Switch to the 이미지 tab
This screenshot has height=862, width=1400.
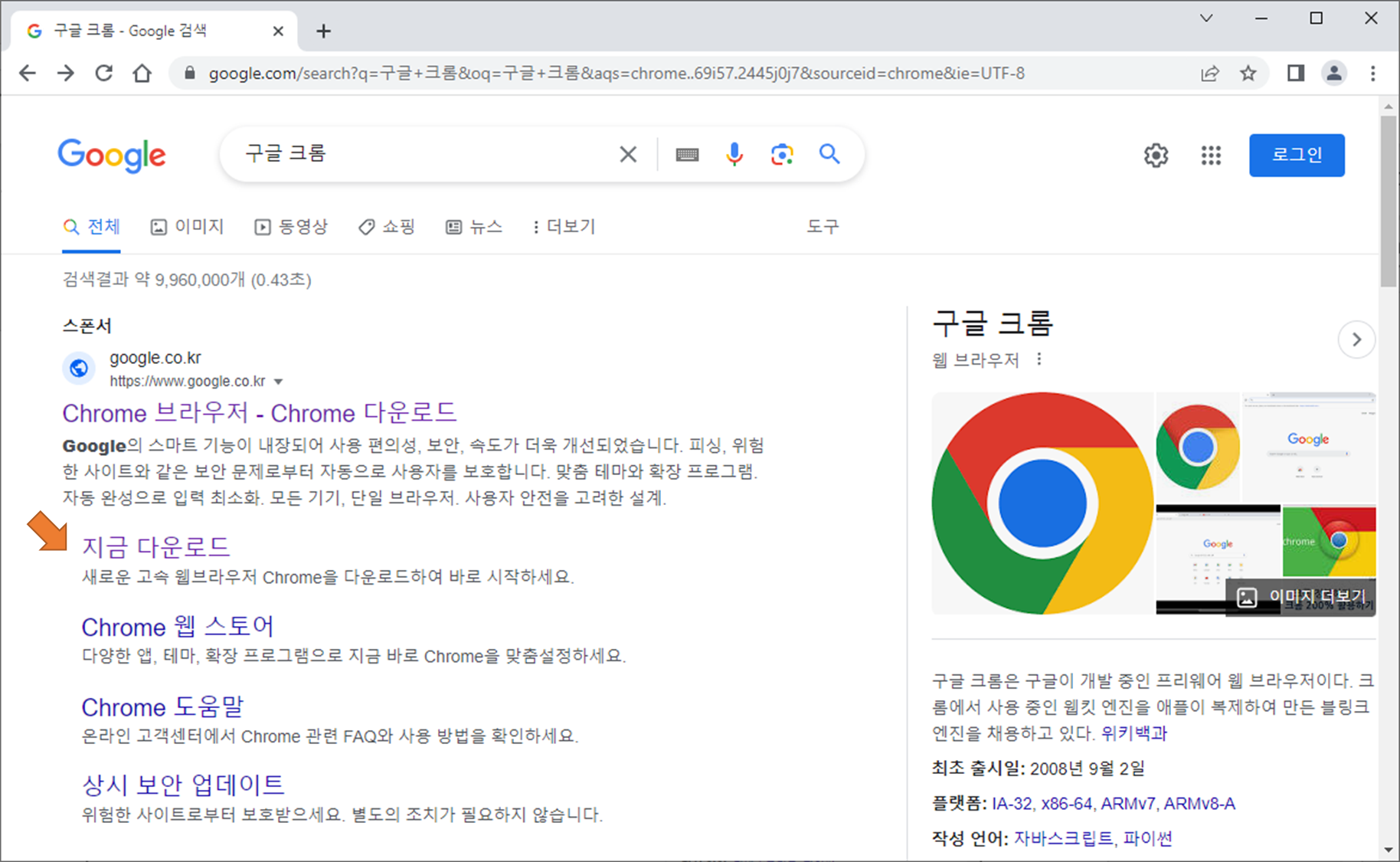point(187,227)
